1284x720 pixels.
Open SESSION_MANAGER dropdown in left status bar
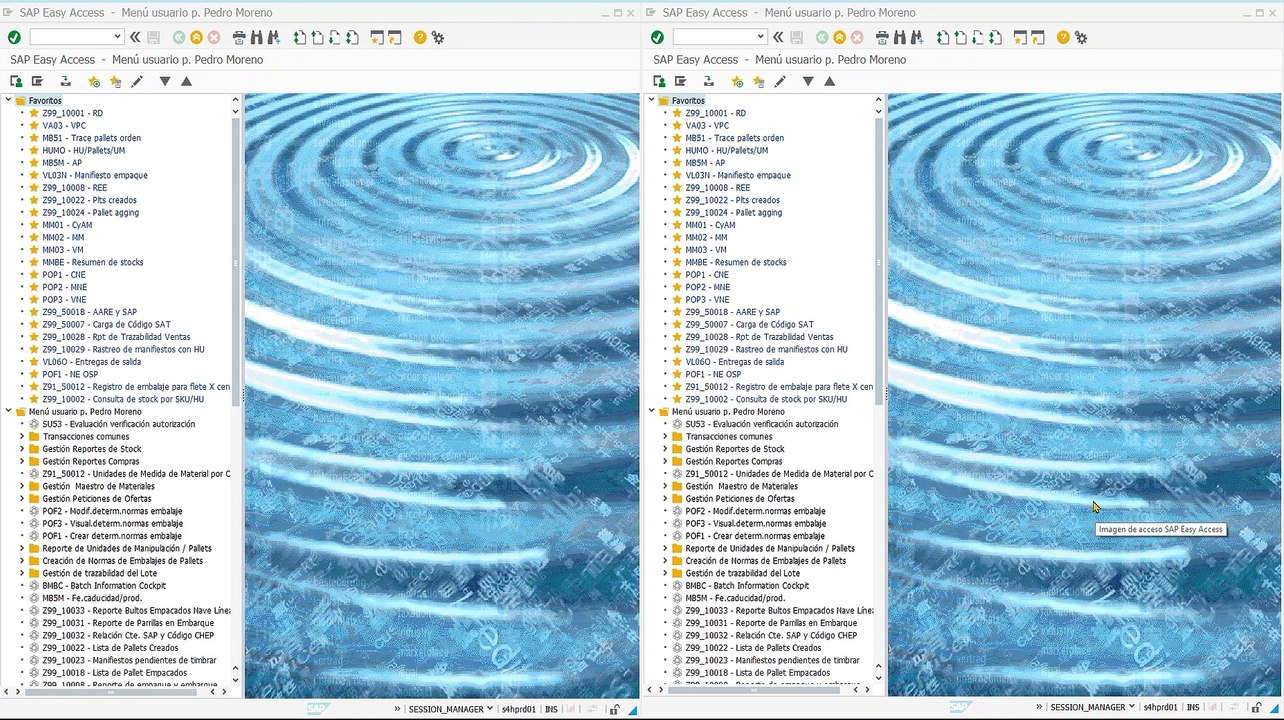pos(490,709)
